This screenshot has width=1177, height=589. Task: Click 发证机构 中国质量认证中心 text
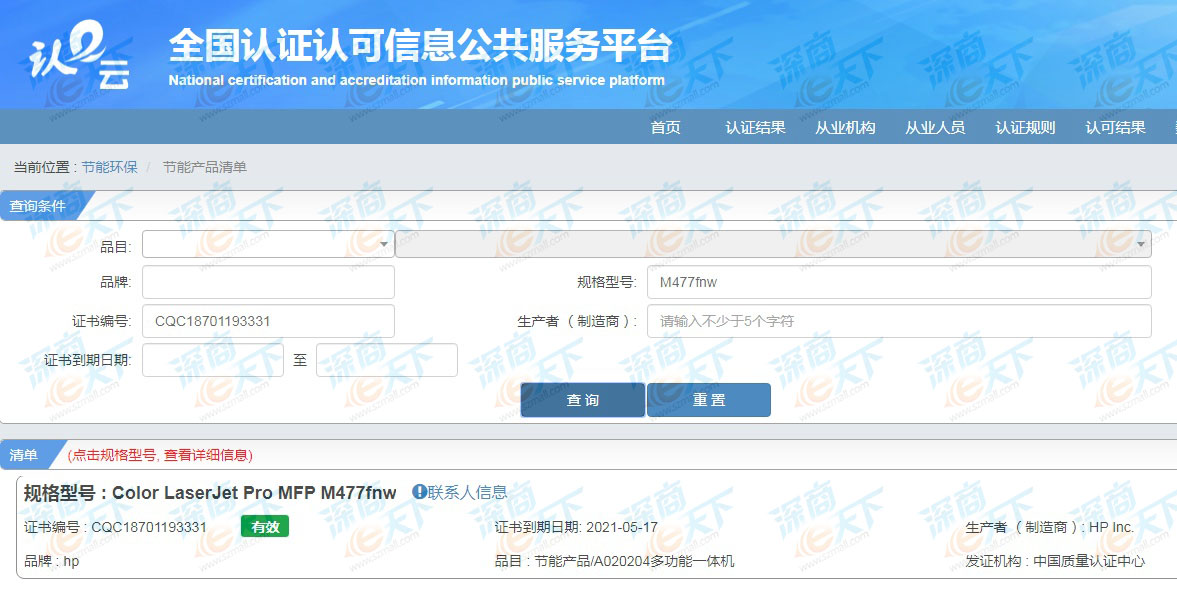point(1055,560)
